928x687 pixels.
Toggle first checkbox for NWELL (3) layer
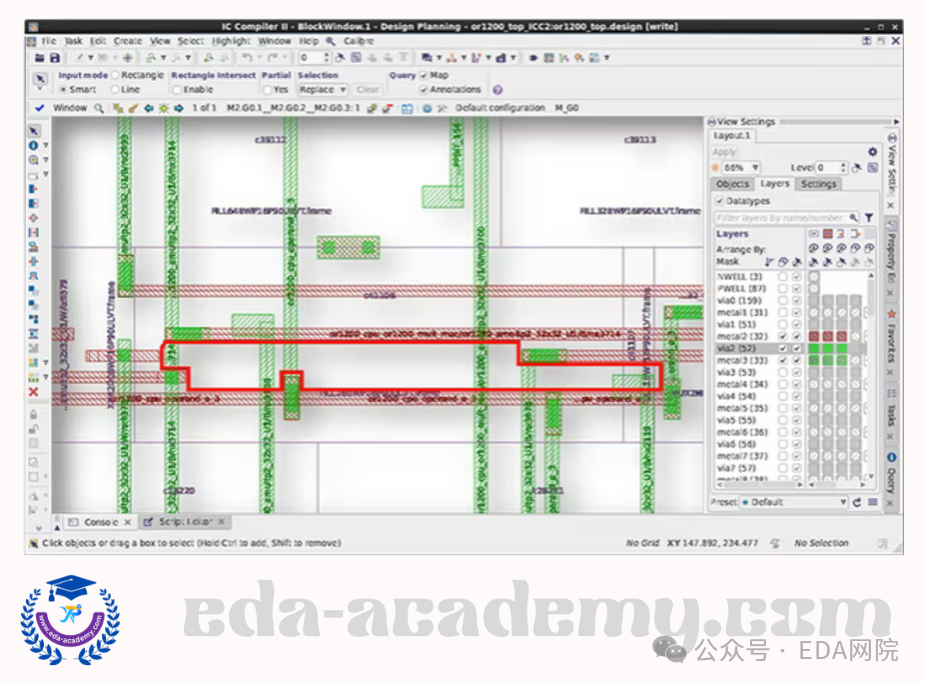point(782,277)
